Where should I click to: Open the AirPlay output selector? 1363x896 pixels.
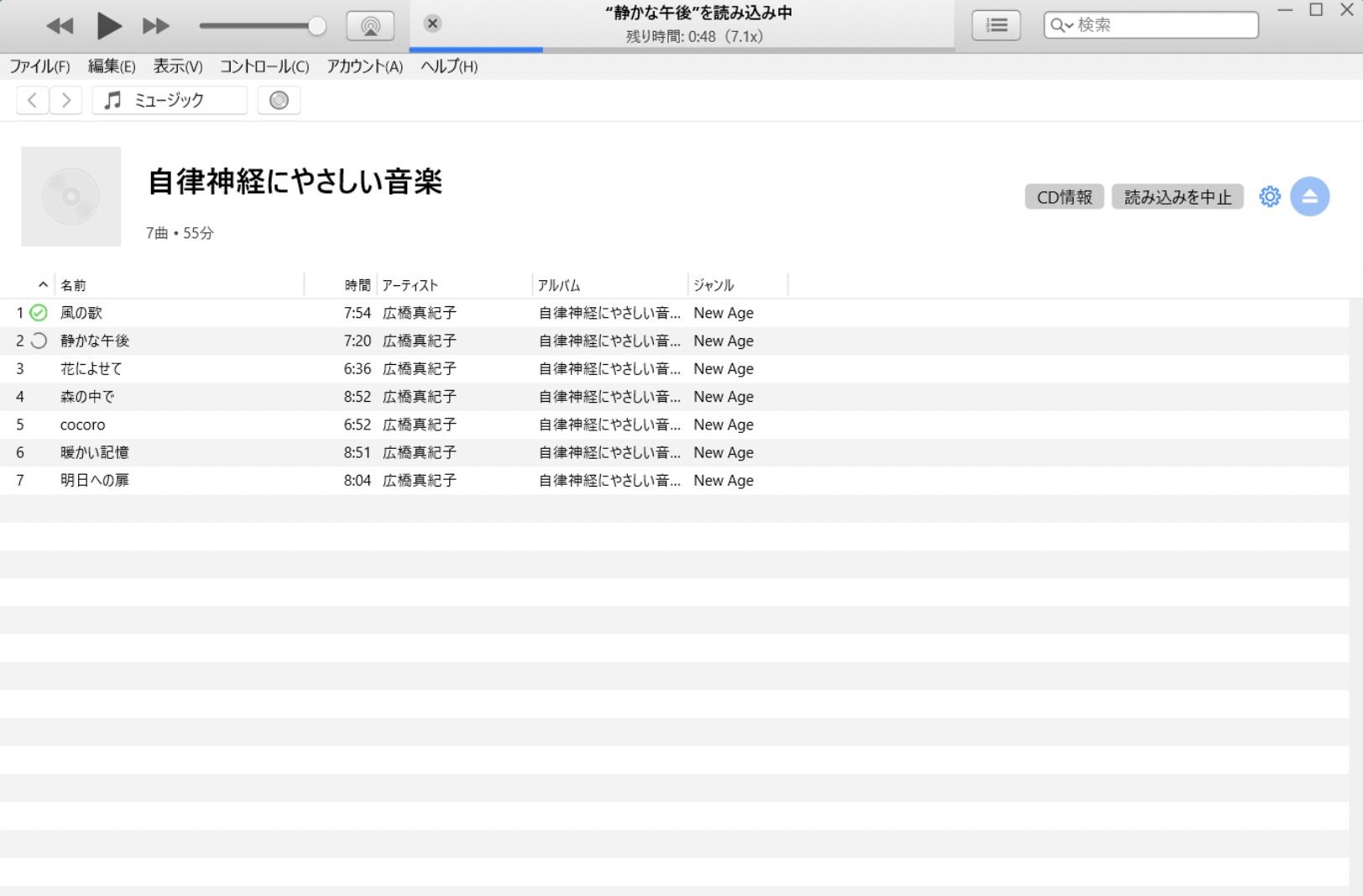point(370,26)
